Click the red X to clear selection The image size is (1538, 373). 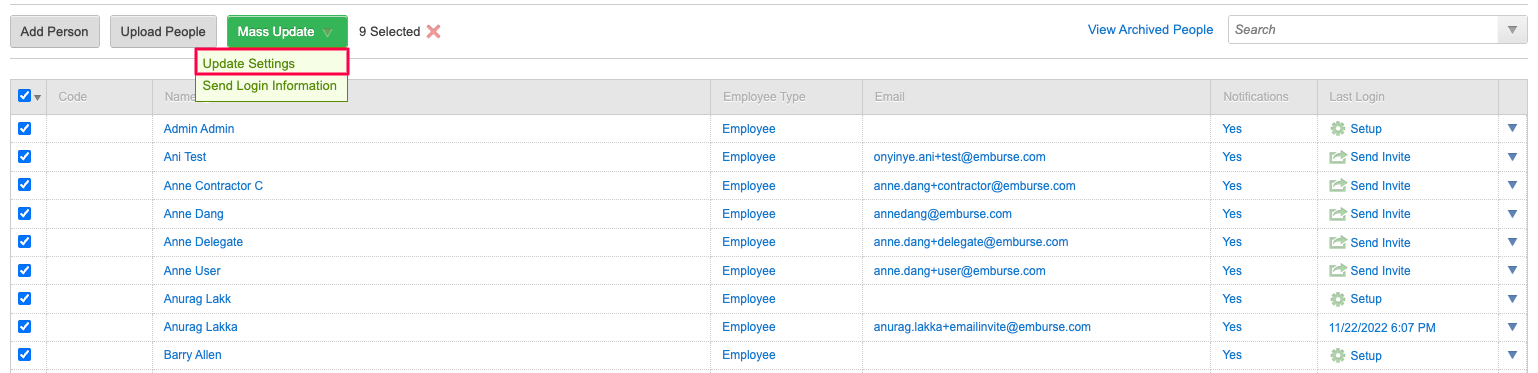(x=433, y=31)
